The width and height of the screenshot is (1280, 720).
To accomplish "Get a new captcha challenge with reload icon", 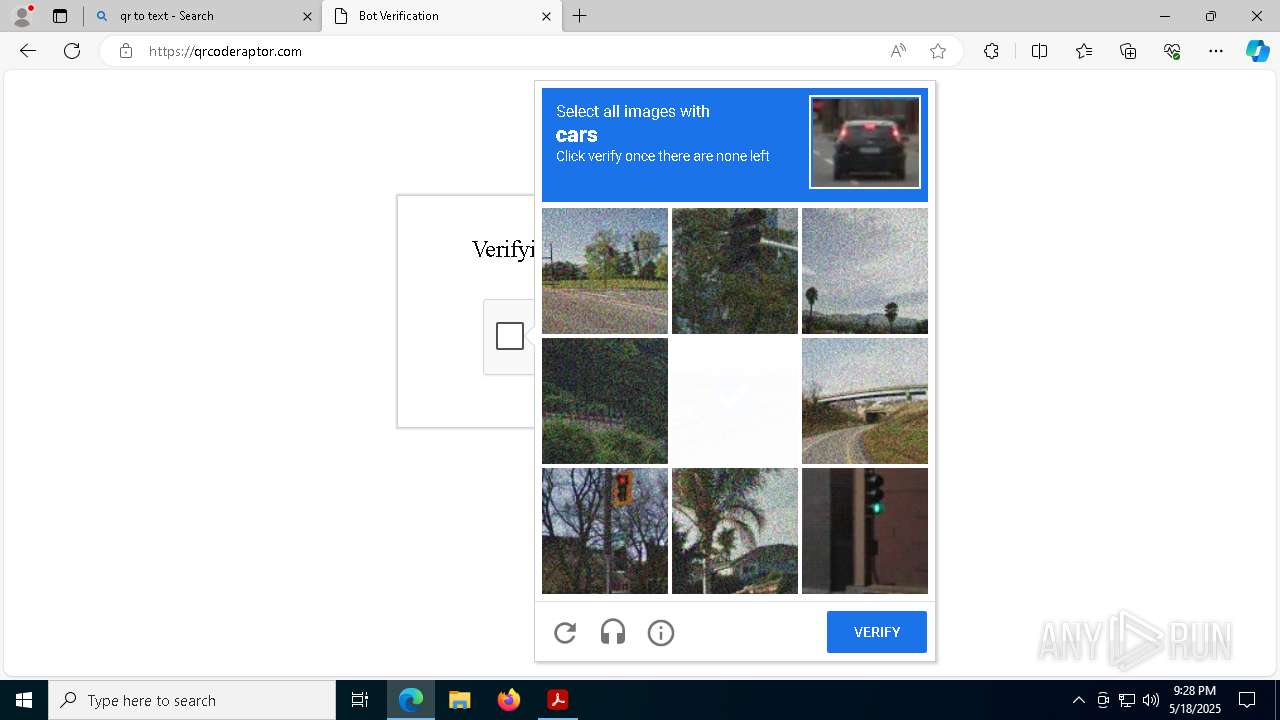I will [x=565, y=632].
